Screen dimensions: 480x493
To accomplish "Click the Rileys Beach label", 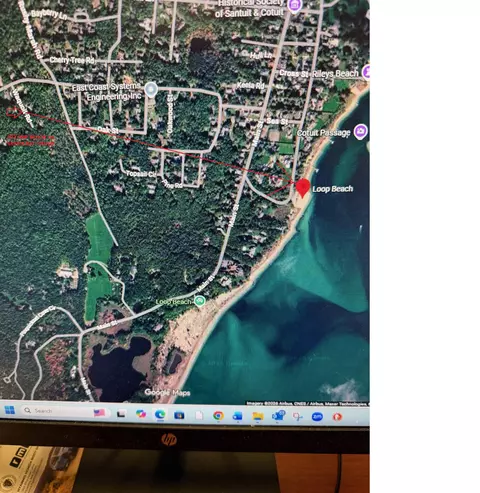I will (335, 74).
